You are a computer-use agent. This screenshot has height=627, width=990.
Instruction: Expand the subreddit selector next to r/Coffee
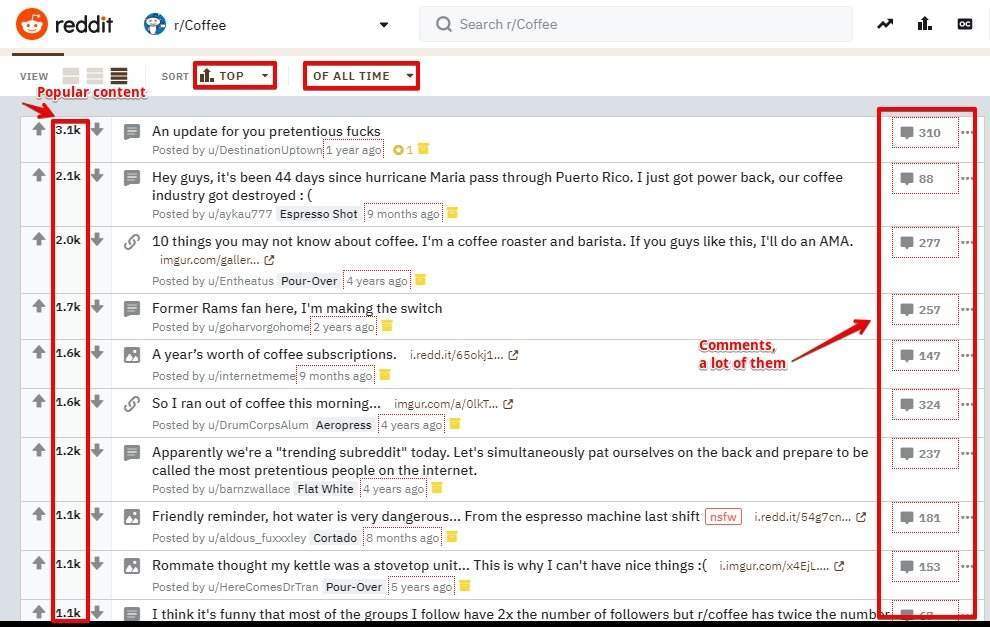pos(383,24)
